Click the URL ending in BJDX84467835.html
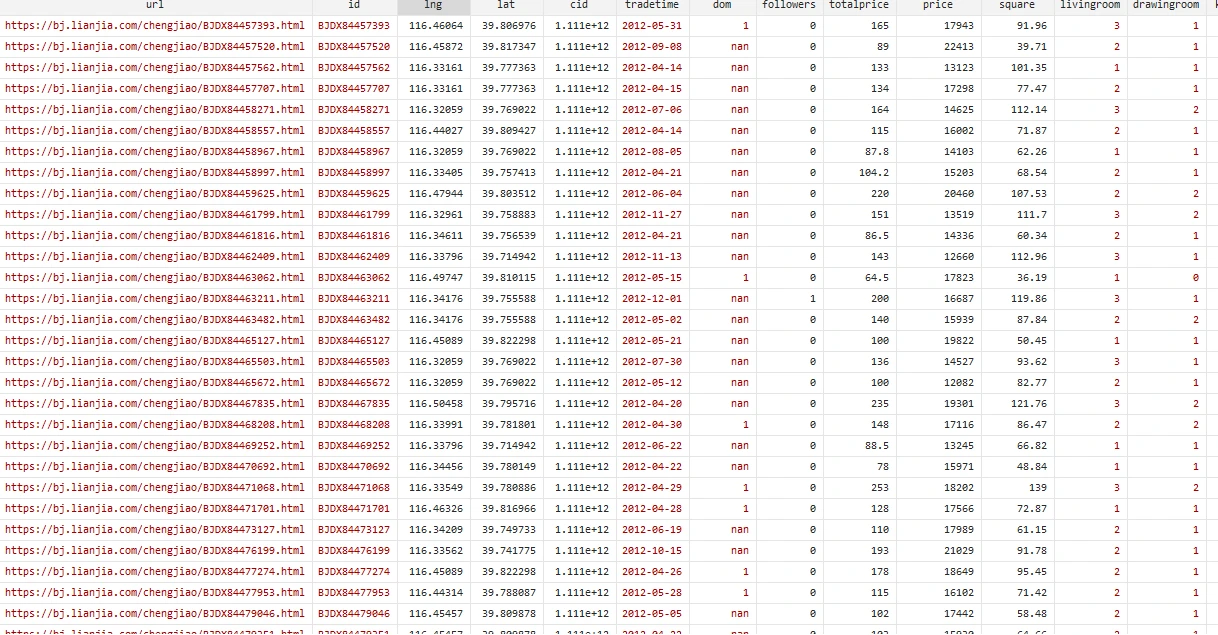This screenshot has height=635, width=1218. [x=154, y=404]
